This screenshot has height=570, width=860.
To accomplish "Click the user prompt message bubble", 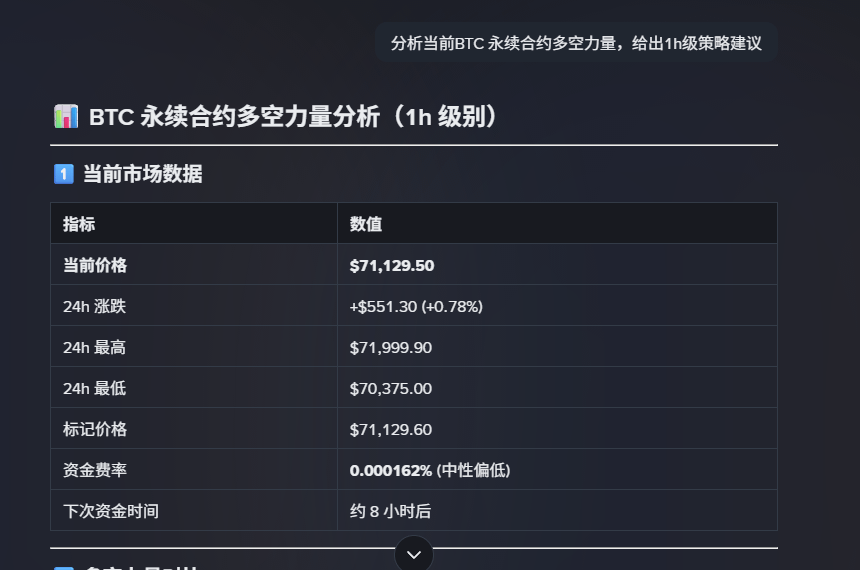I will pyautogui.click(x=576, y=43).
